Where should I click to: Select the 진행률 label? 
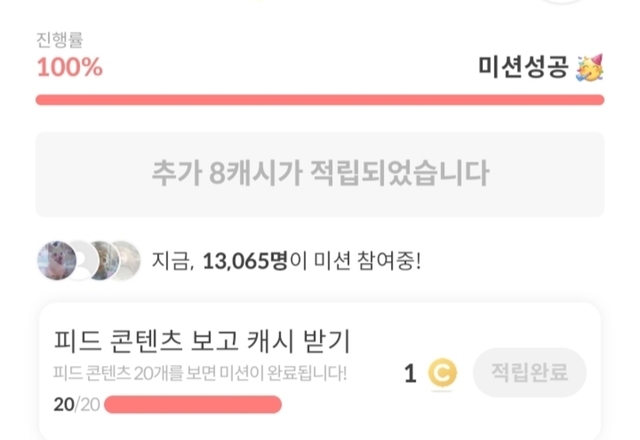(x=60, y=42)
